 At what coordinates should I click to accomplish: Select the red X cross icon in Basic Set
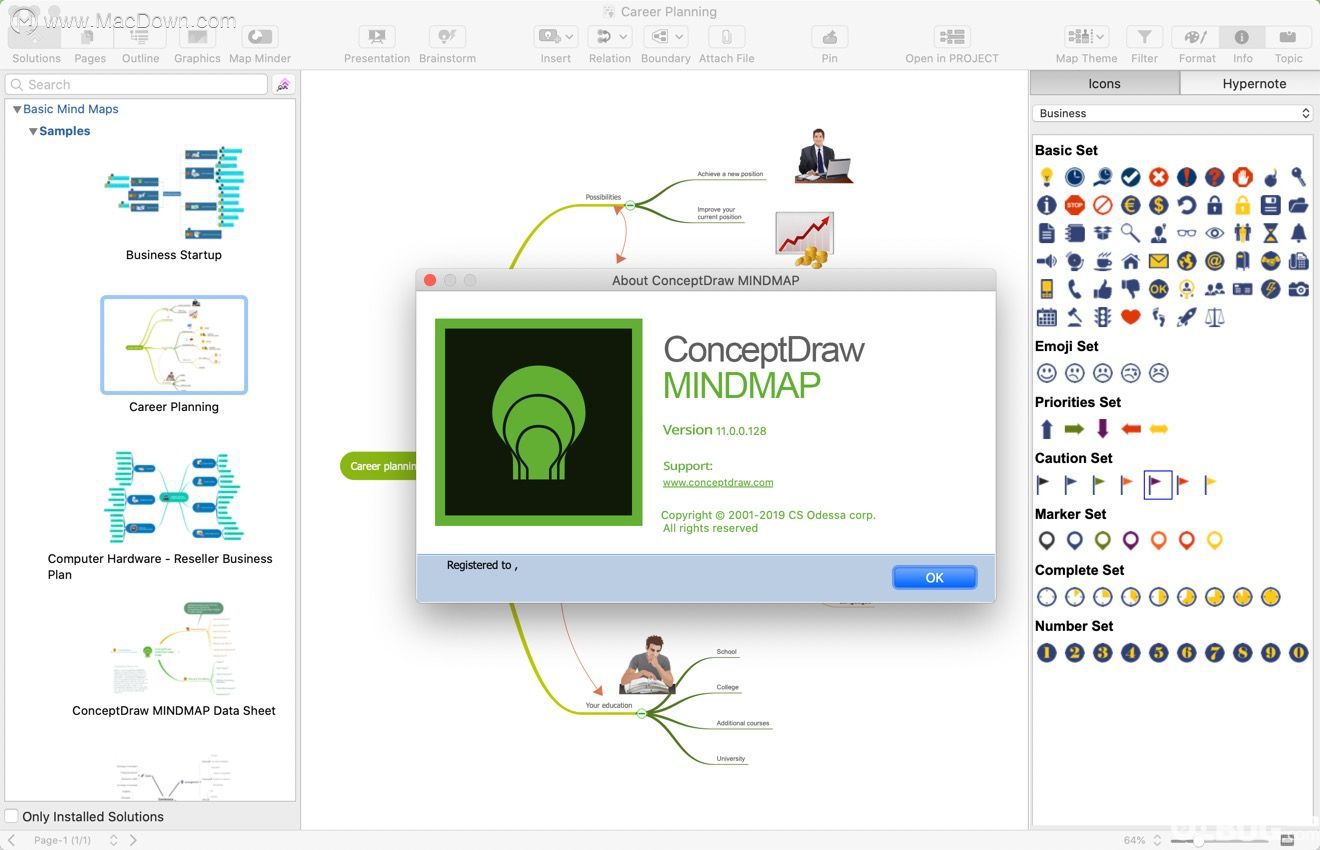tap(1159, 177)
